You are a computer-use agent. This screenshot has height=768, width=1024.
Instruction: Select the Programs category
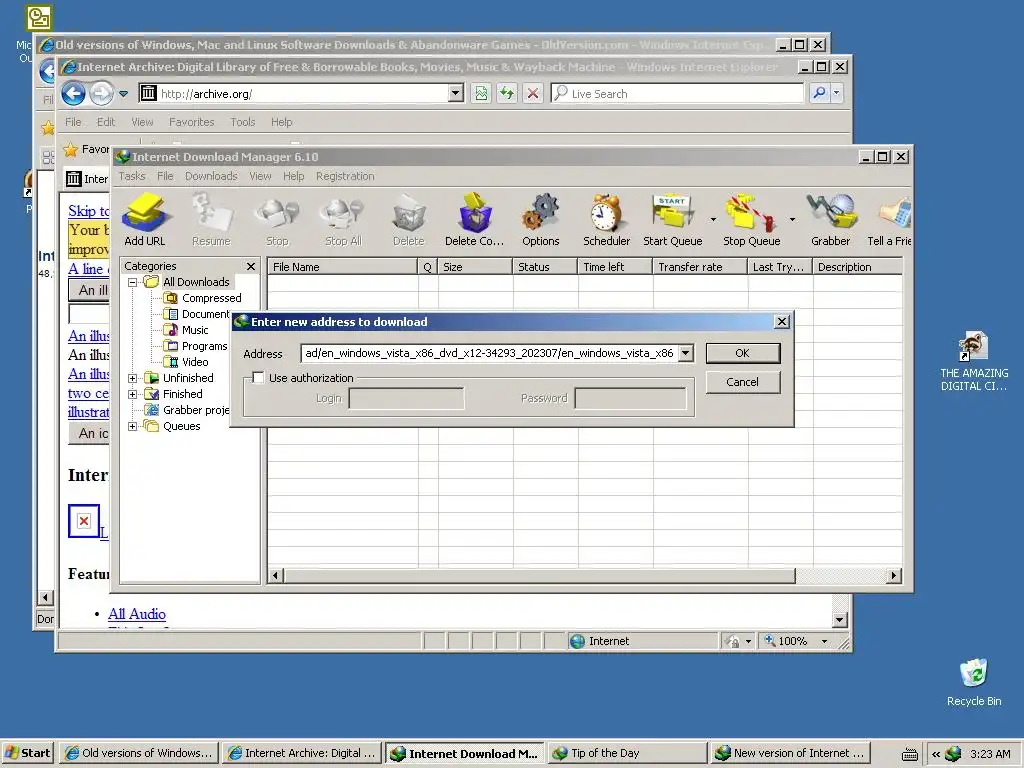click(x=204, y=346)
